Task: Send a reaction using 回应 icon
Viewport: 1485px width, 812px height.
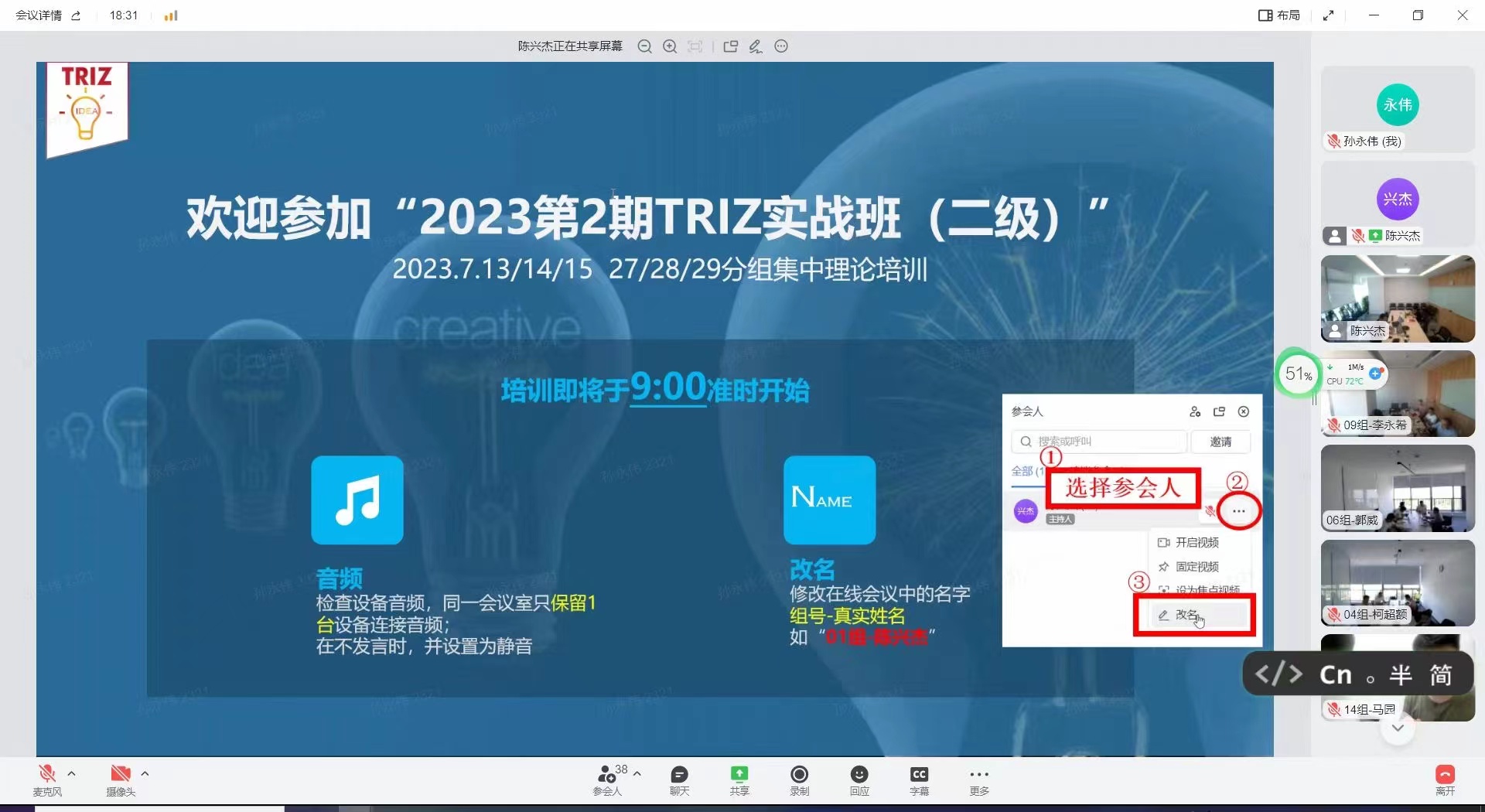Action: (859, 780)
